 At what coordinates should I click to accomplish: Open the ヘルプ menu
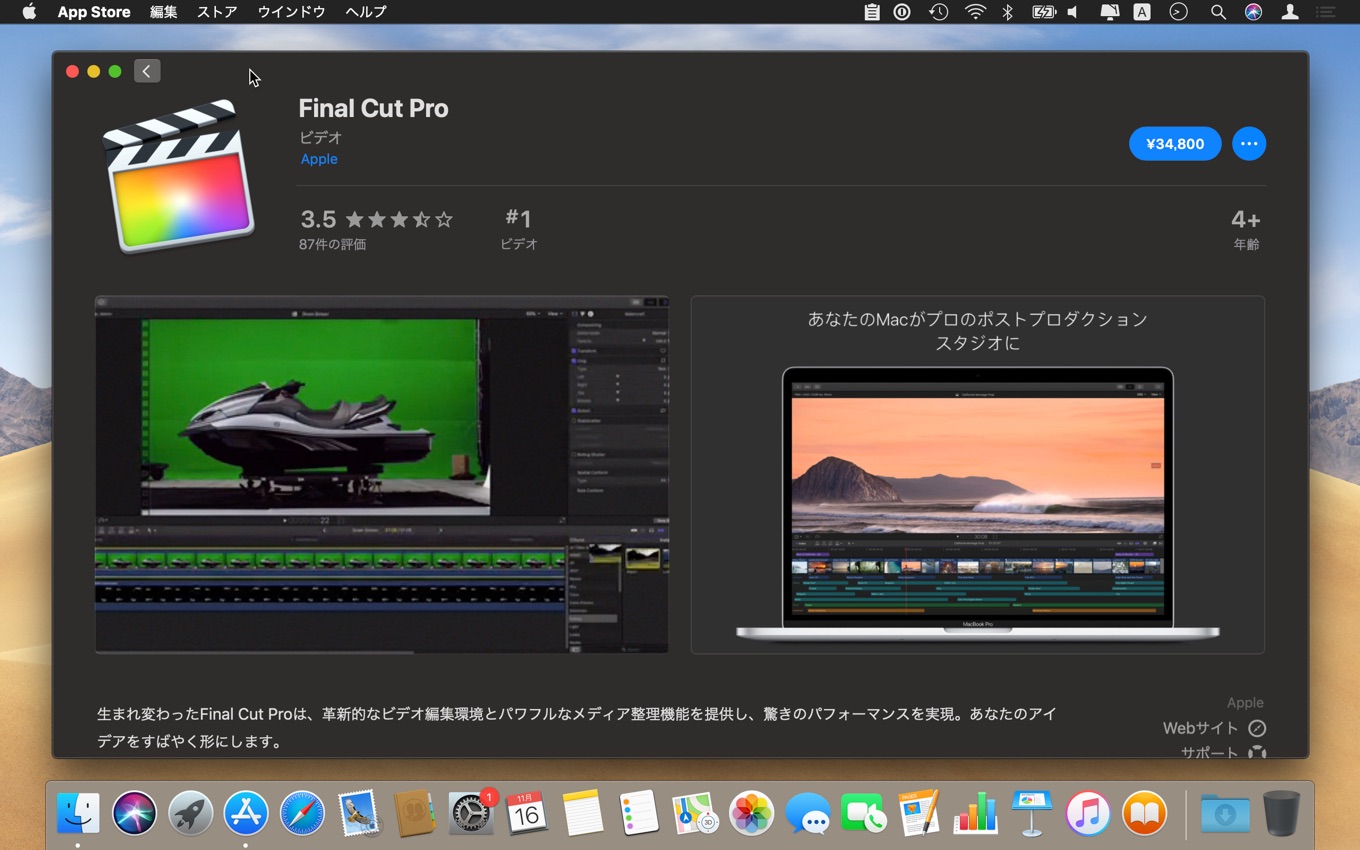(x=365, y=12)
